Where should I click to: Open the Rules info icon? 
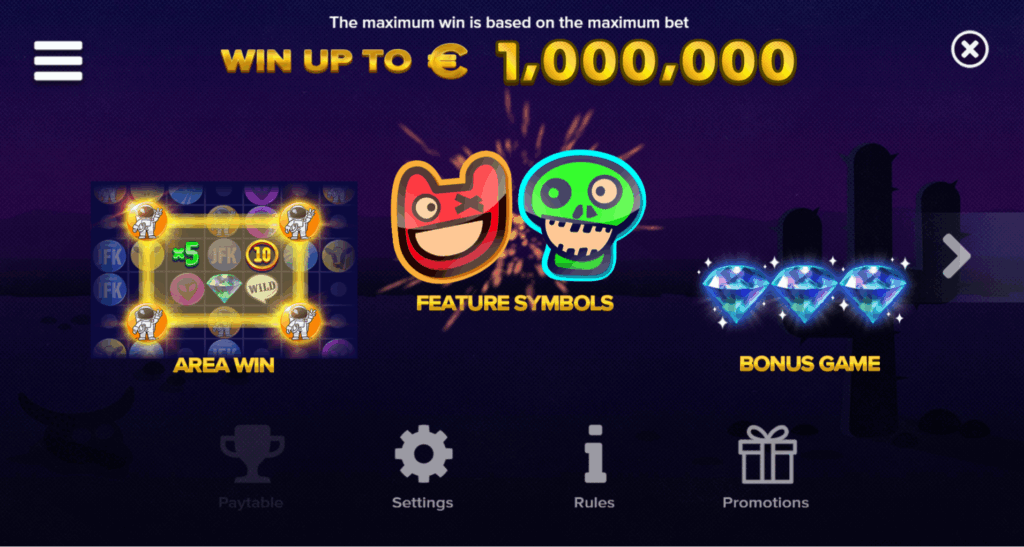tap(594, 454)
